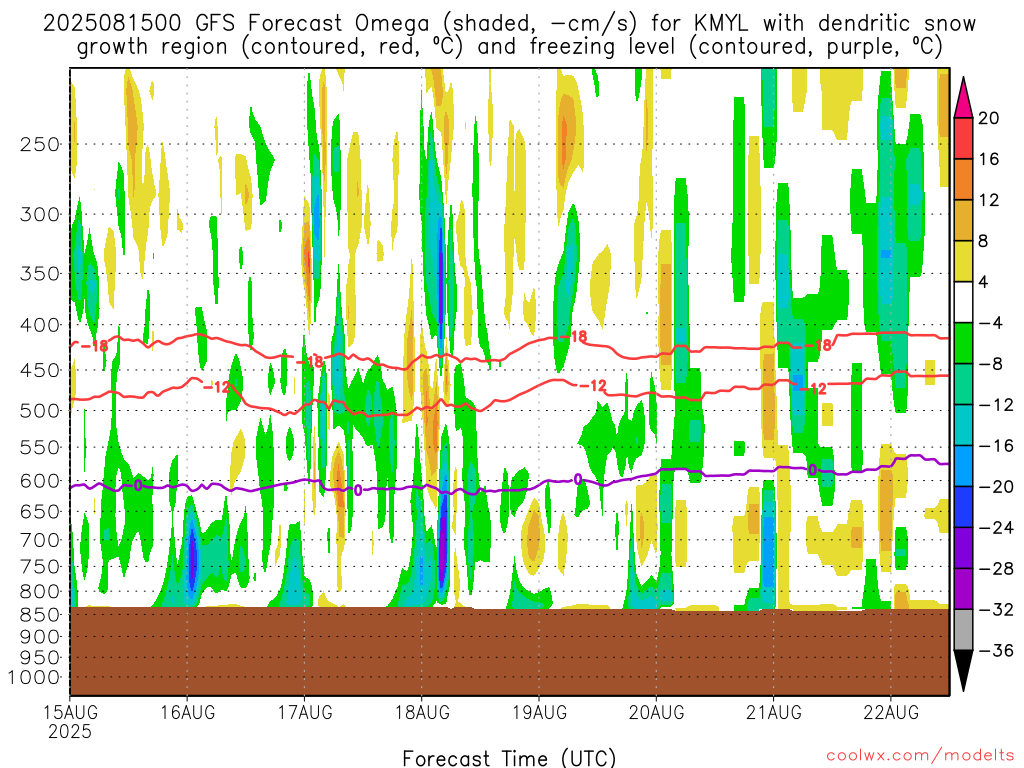
Task: Click the 600 pressure level label
Action: [x=40, y=481]
